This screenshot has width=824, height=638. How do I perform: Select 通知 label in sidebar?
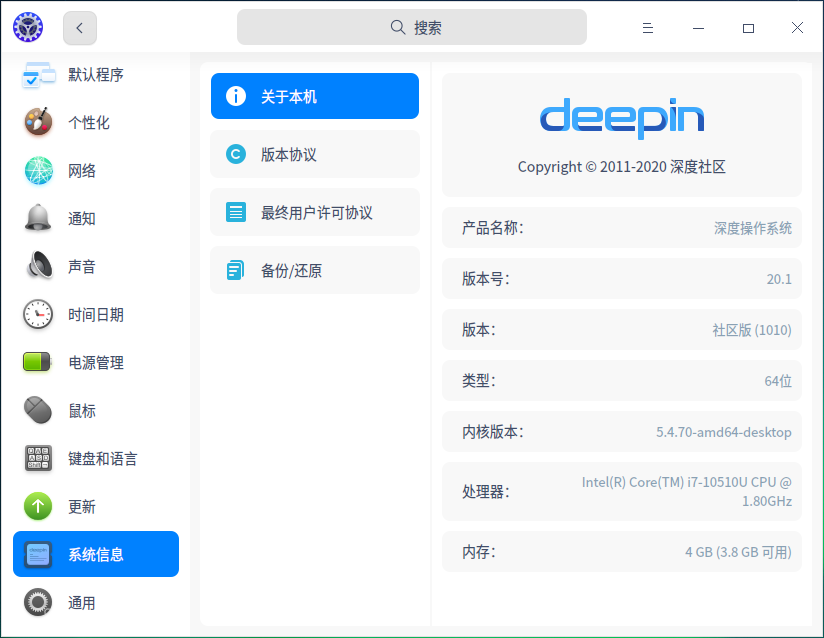point(82,219)
